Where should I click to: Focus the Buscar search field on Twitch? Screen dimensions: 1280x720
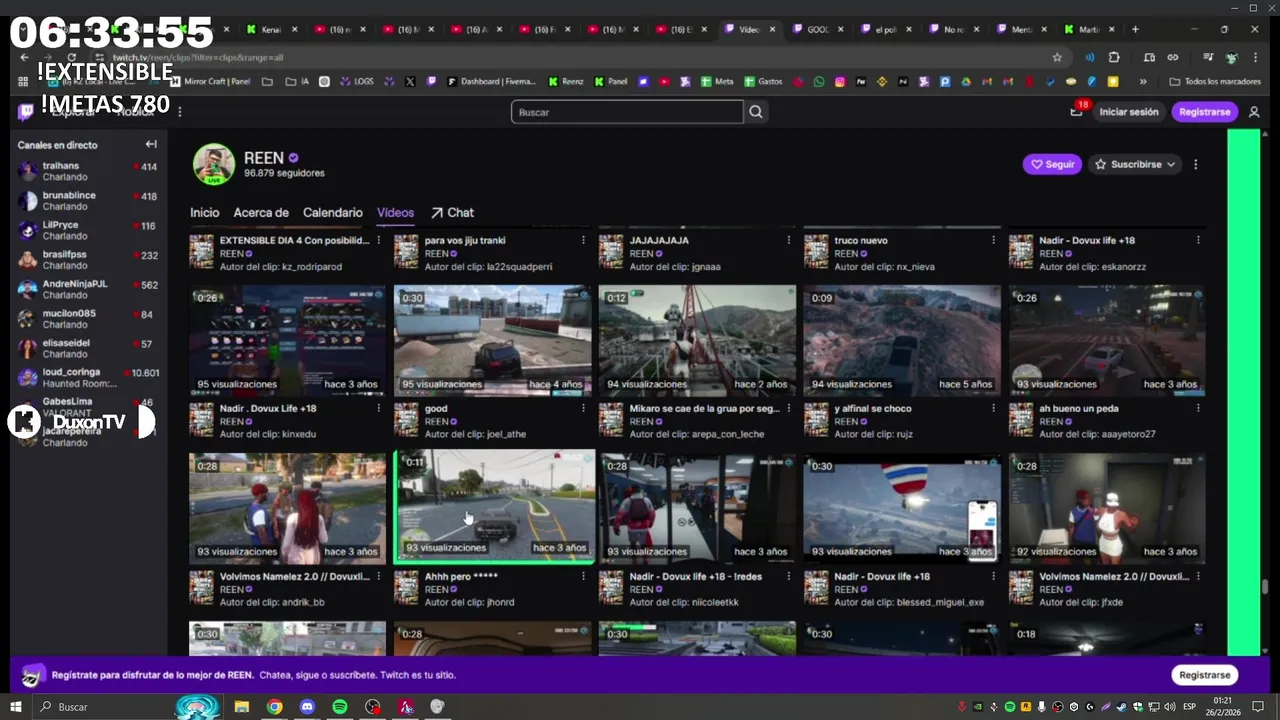tap(627, 112)
